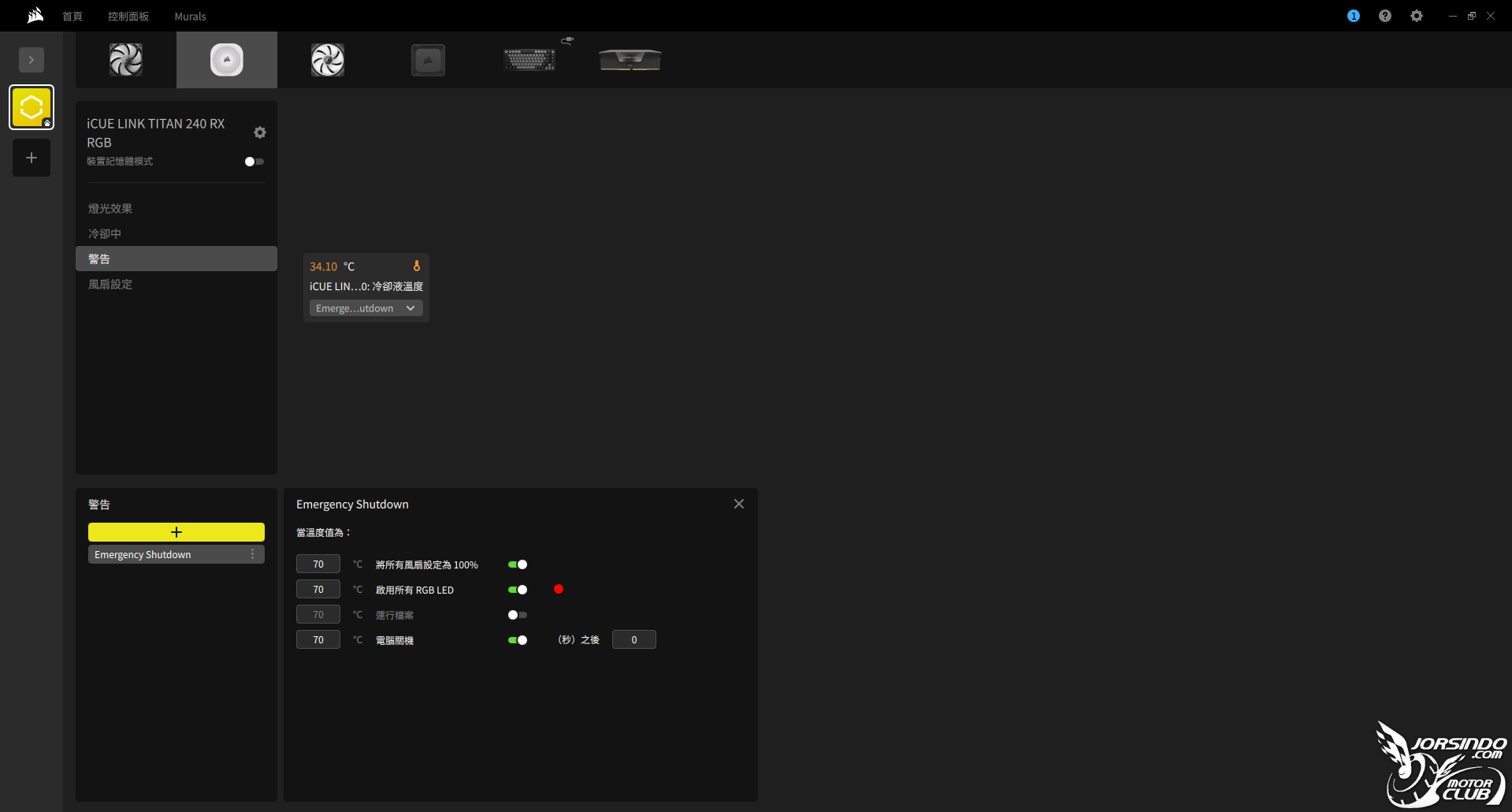Image resolution: width=1512 pixels, height=812 pixels.
Task: Add a new profile with plus icon
Action: 32,158
